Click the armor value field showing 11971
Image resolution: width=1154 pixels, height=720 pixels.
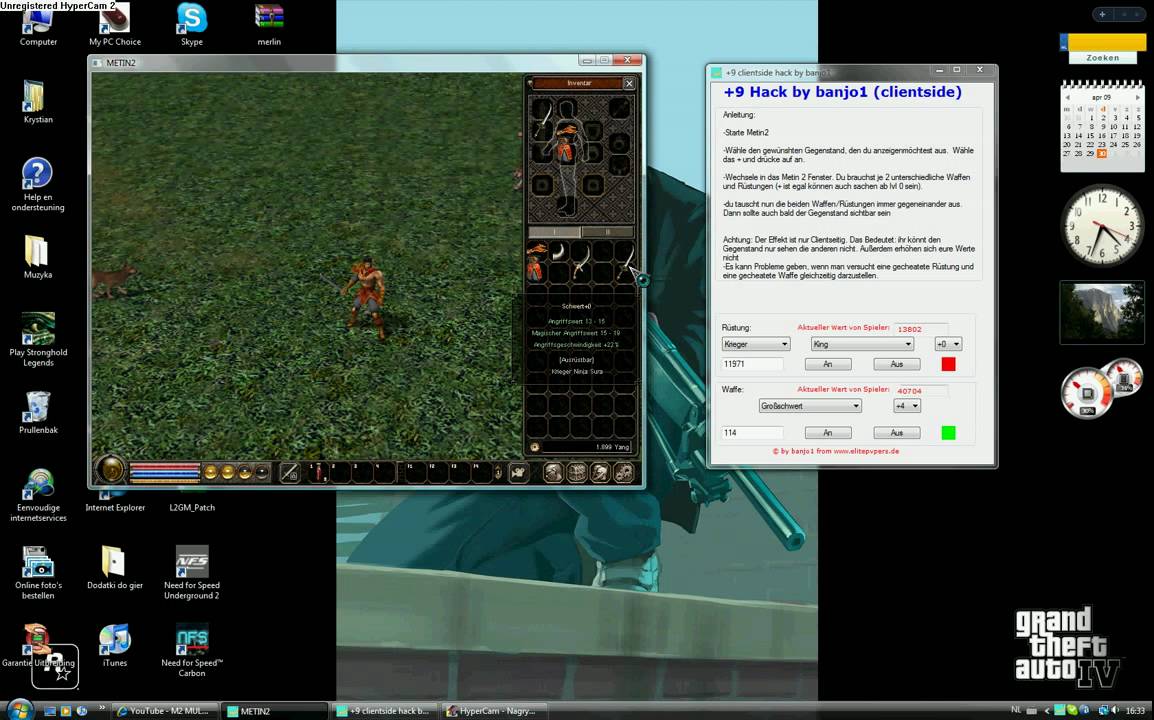752,364
